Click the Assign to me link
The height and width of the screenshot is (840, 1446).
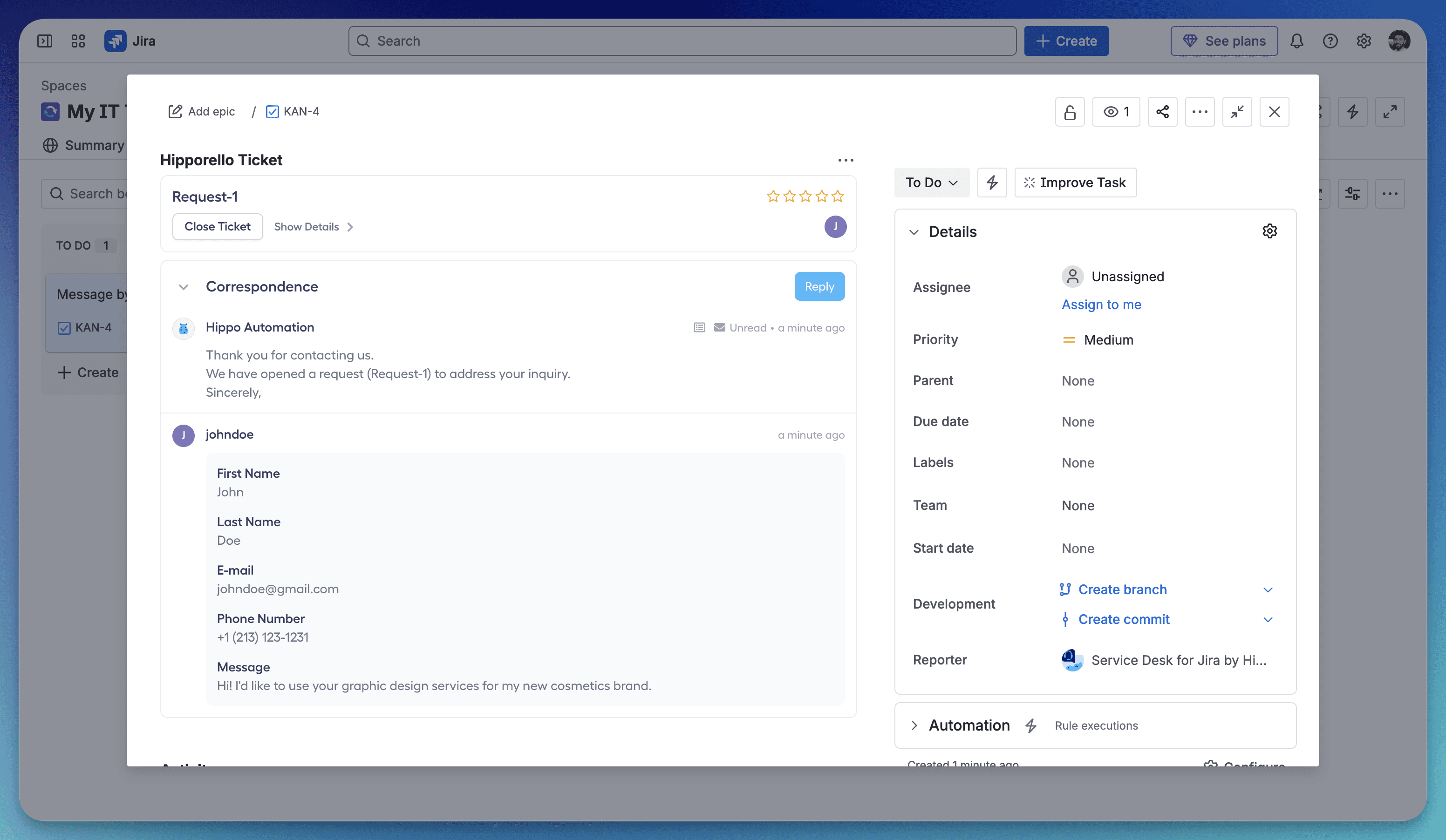1101,305
